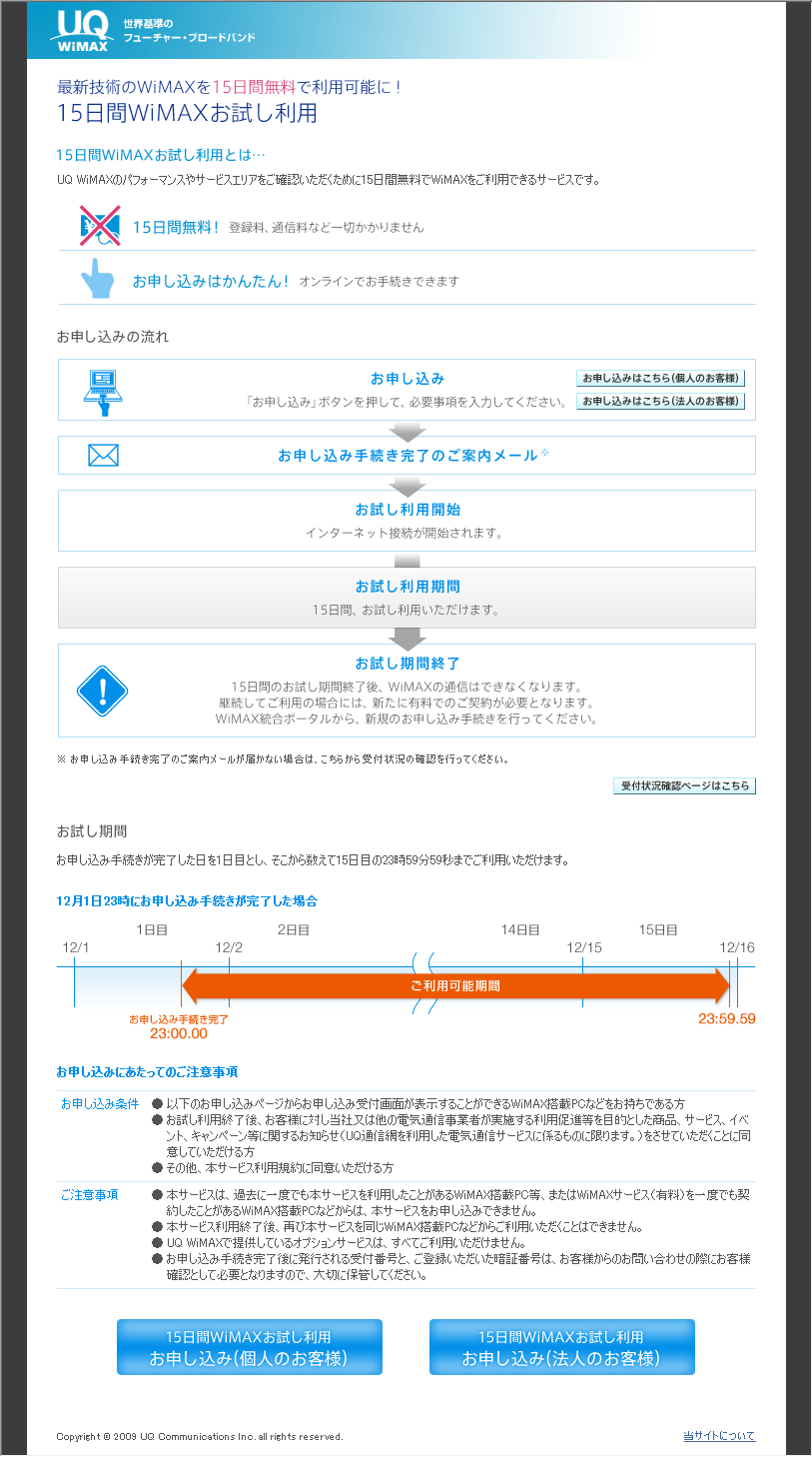Click the 15日間WiMAXお試し利用 page title

187,113
